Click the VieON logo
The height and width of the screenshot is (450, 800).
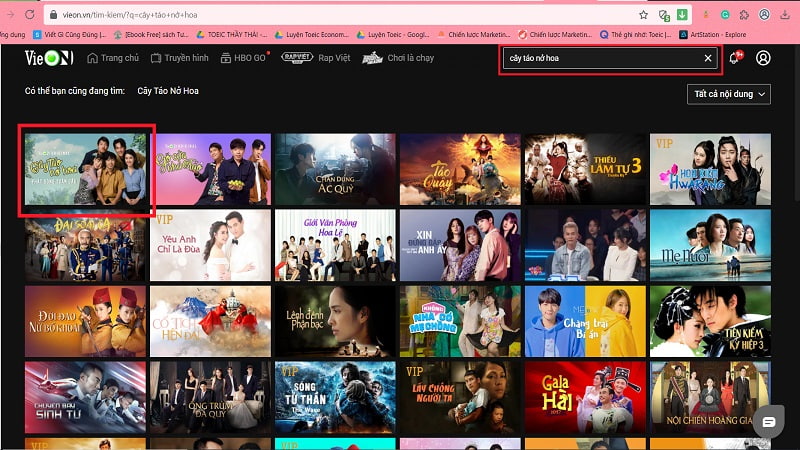click(x=49, y=58)
